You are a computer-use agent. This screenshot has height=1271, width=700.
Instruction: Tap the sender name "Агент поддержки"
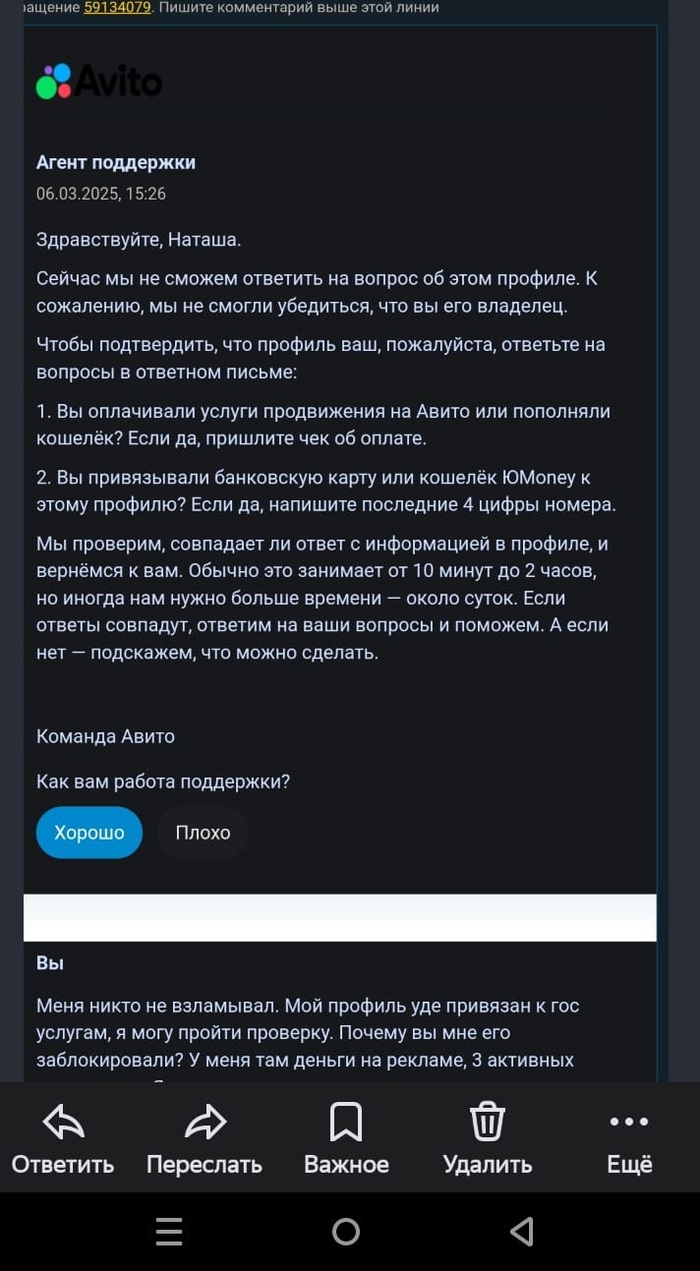pos(116,162)
